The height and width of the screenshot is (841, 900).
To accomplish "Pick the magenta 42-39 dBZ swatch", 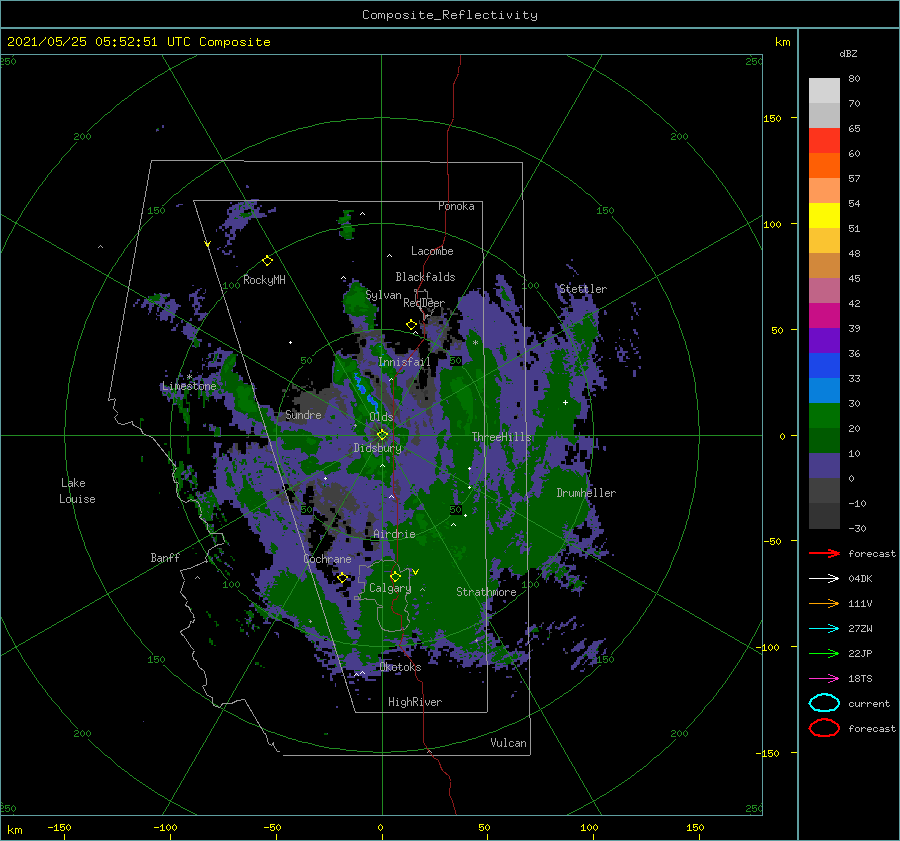I will [x=824, y=315].
